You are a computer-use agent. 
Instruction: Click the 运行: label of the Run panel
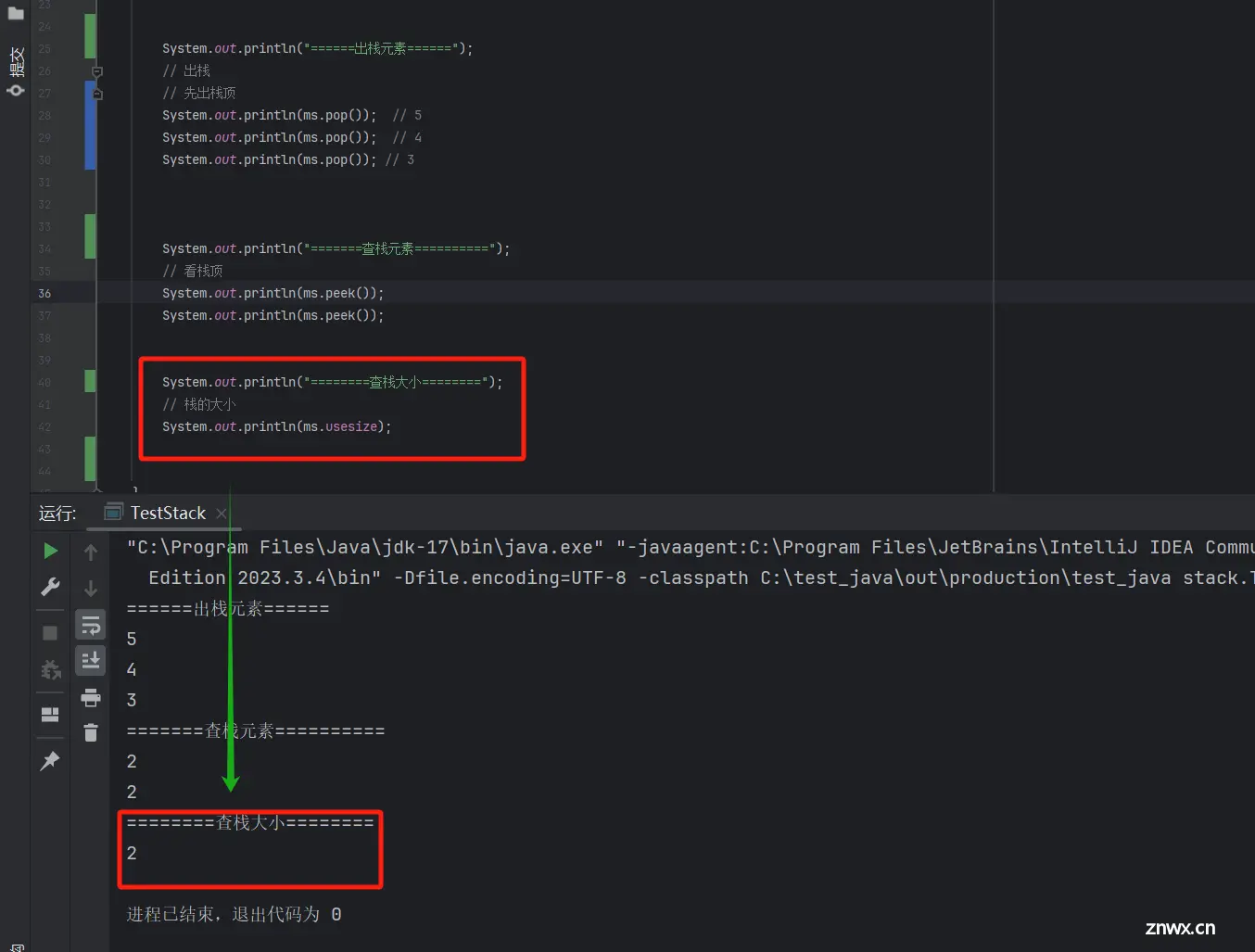(x=57, y=514)
